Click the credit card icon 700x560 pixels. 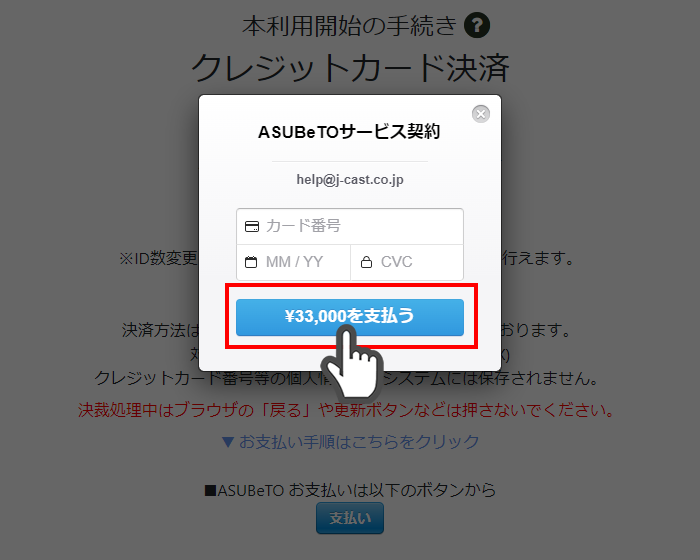pos(252,226)
